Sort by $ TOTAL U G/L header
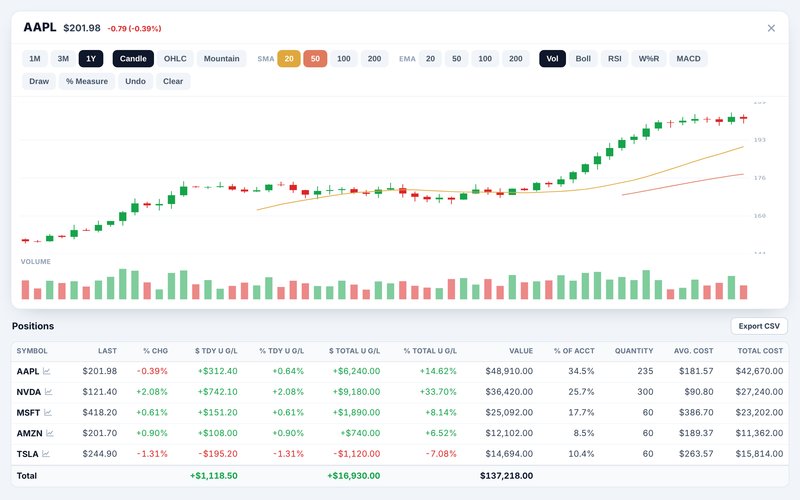The image size is (800, 500). [355, 351]
